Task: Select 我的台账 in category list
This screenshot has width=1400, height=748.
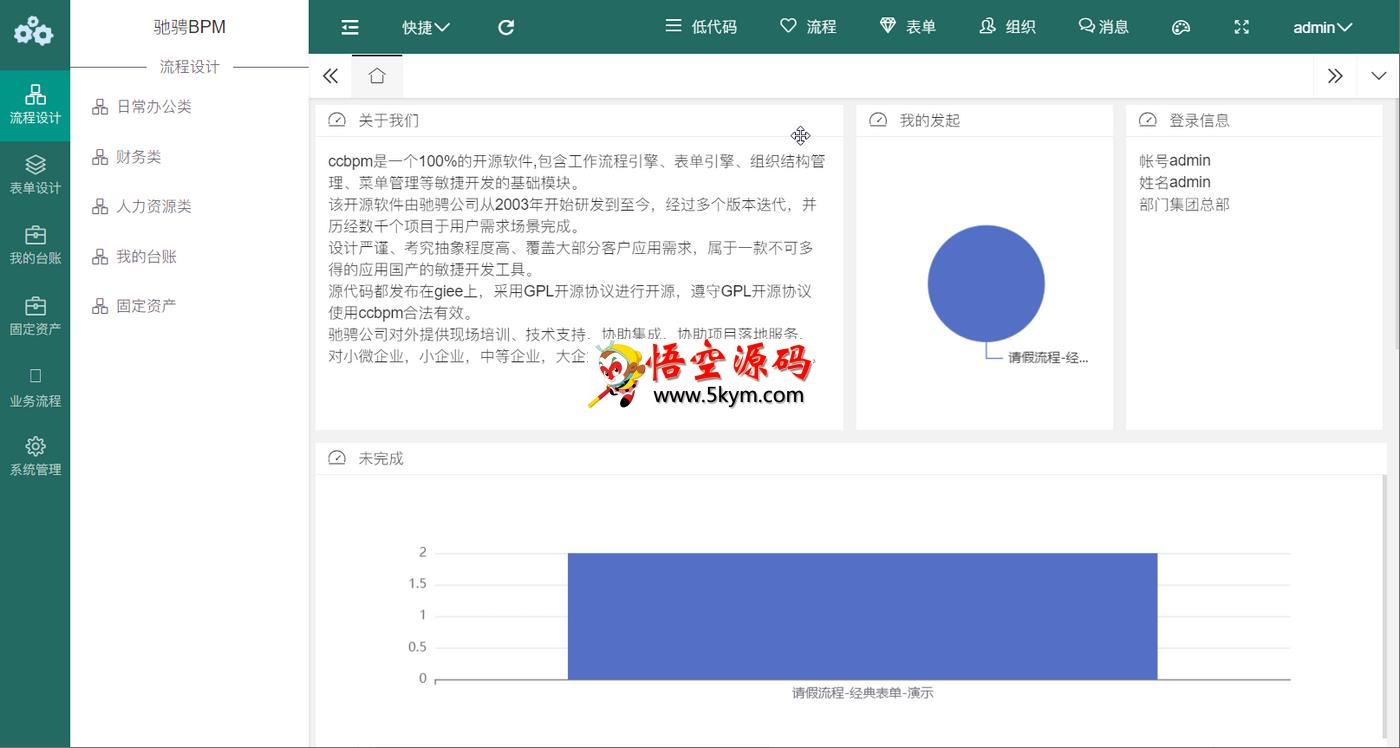Action: pos(146,257)
